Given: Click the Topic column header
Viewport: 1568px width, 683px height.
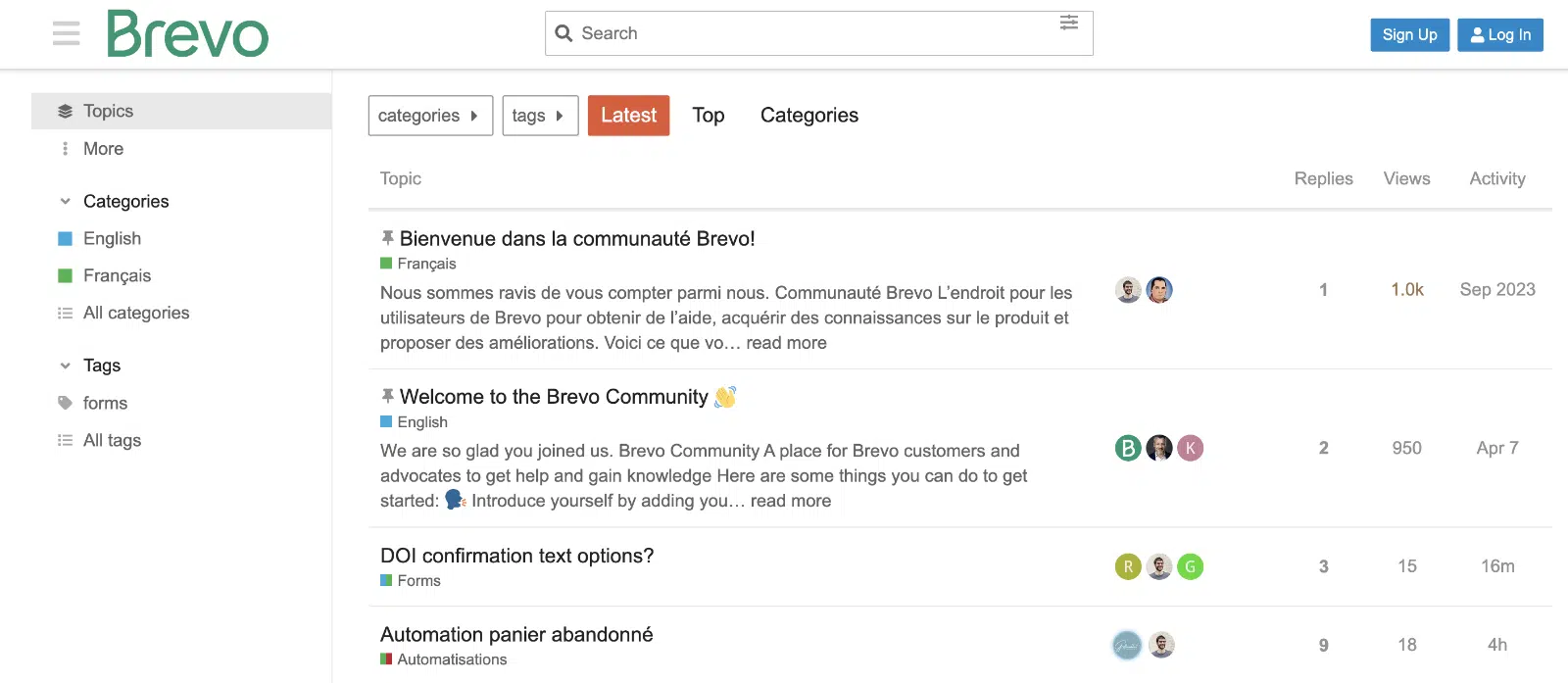Looking at the screenshot, I should 401,178.
